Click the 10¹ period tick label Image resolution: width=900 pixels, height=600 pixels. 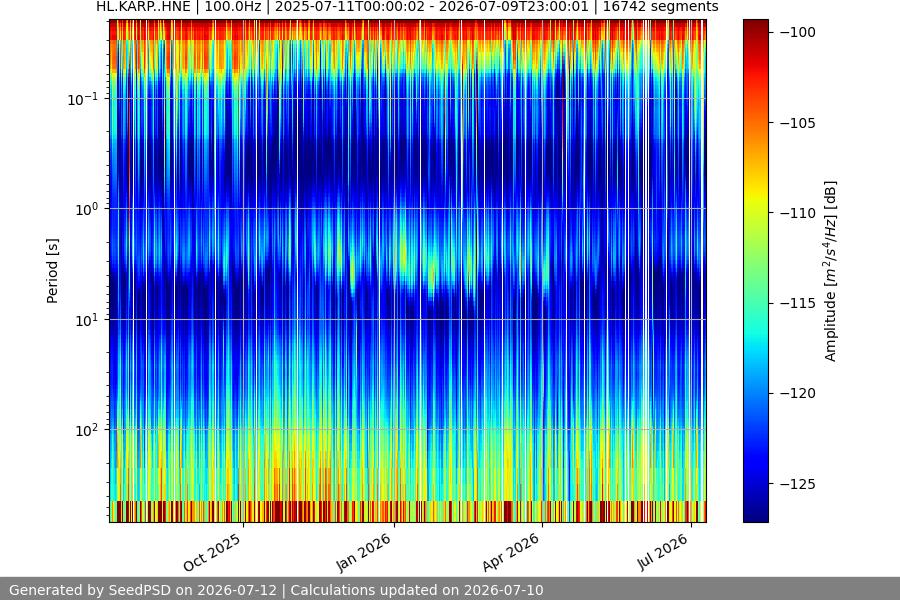pyautogui.click(x=86, y=320)
